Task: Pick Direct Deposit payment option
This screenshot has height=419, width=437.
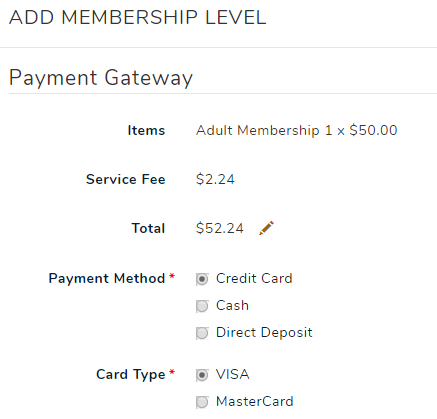Action: click(x=202, y=333)
